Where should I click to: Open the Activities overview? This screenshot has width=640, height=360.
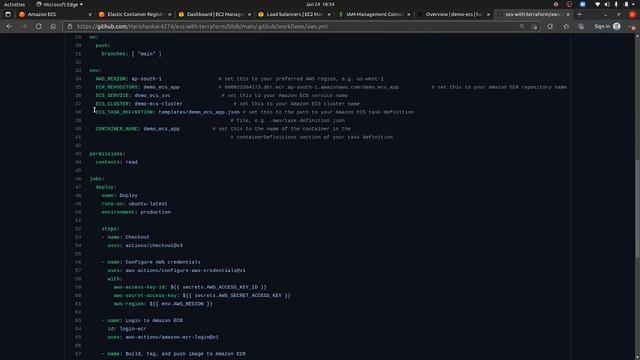coord(14,4)
